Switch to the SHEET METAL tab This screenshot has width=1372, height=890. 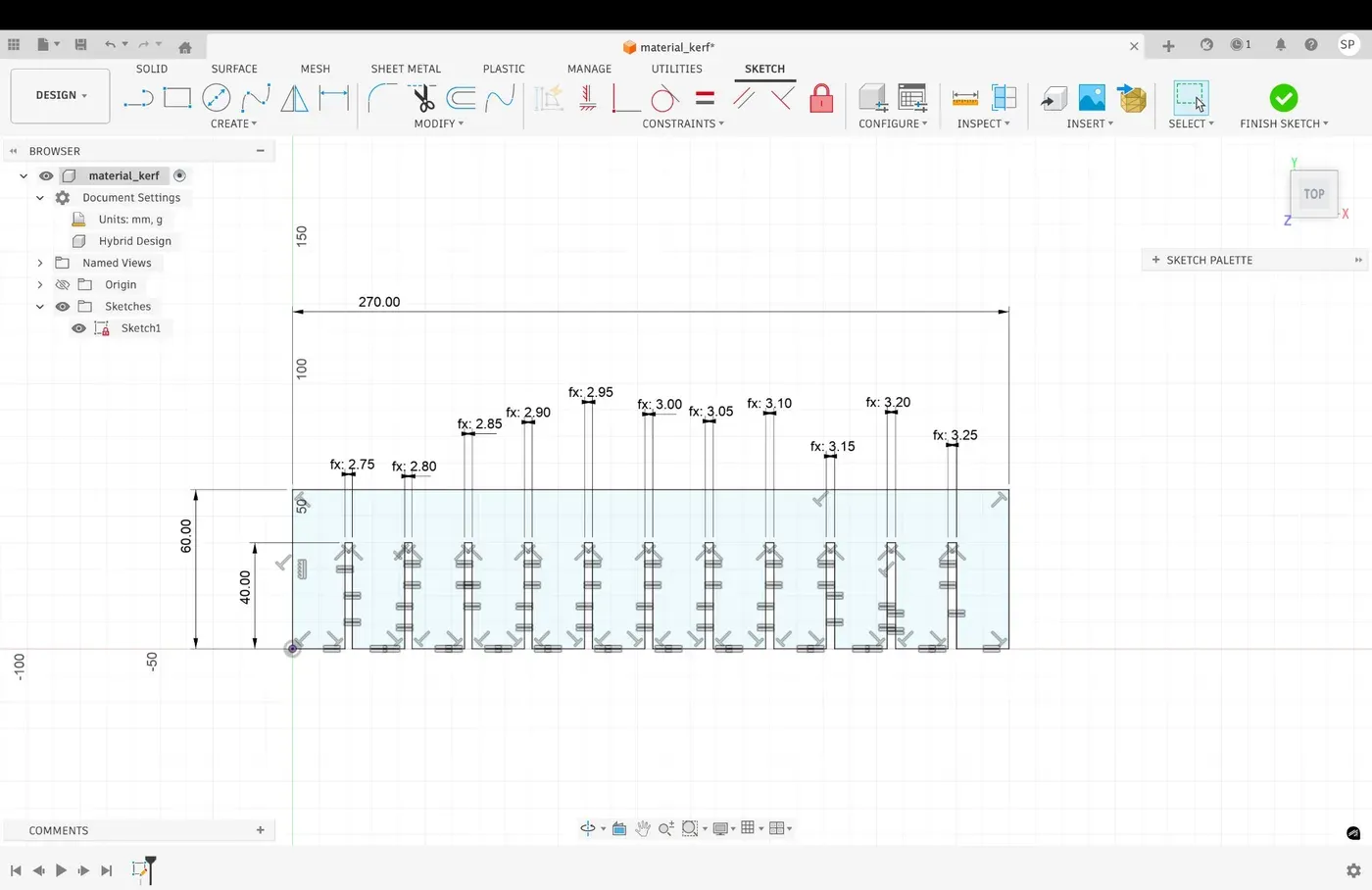tap(406, 69)
